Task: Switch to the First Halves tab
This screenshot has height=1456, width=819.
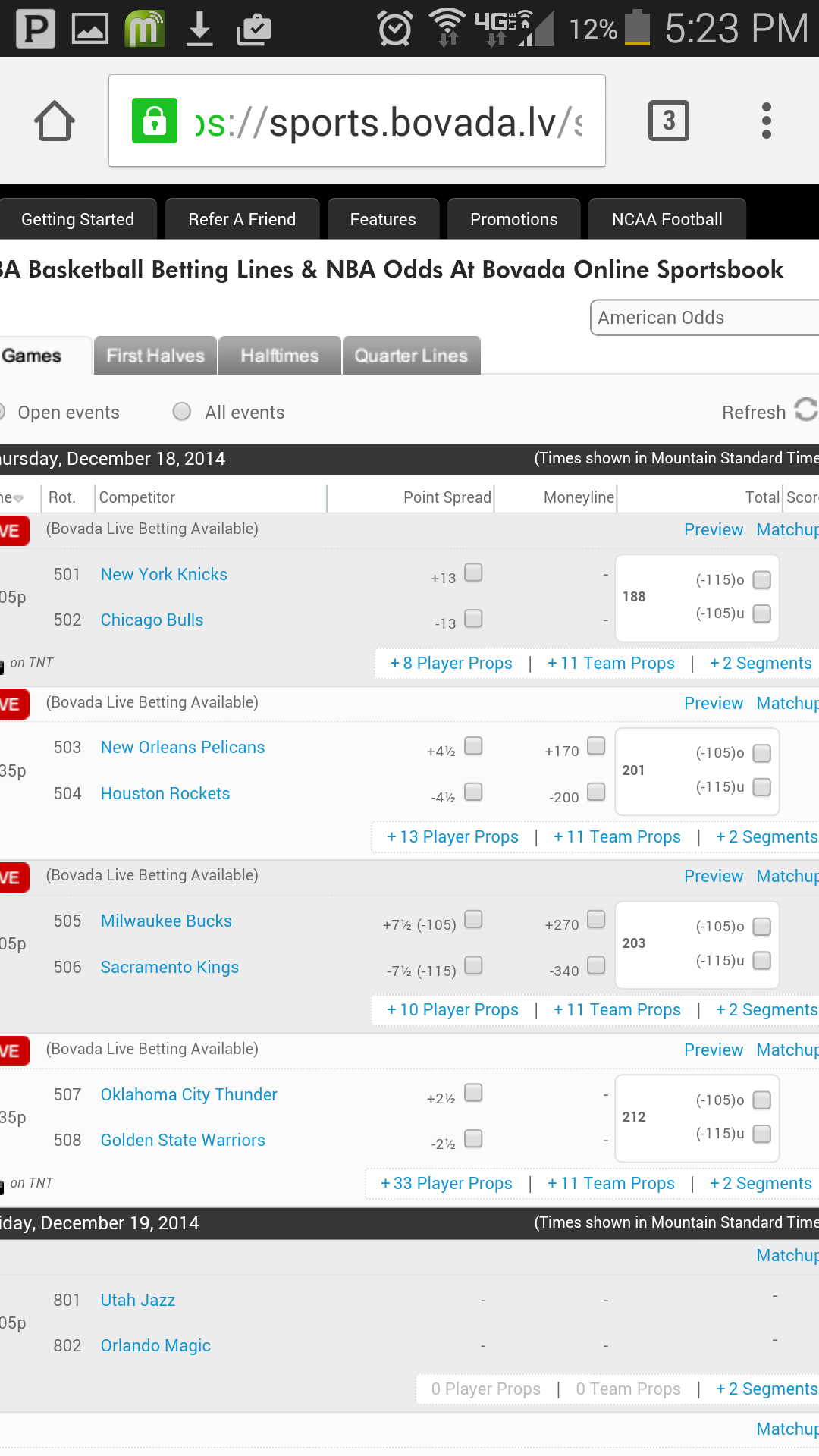Action: [x=155, y=356]
